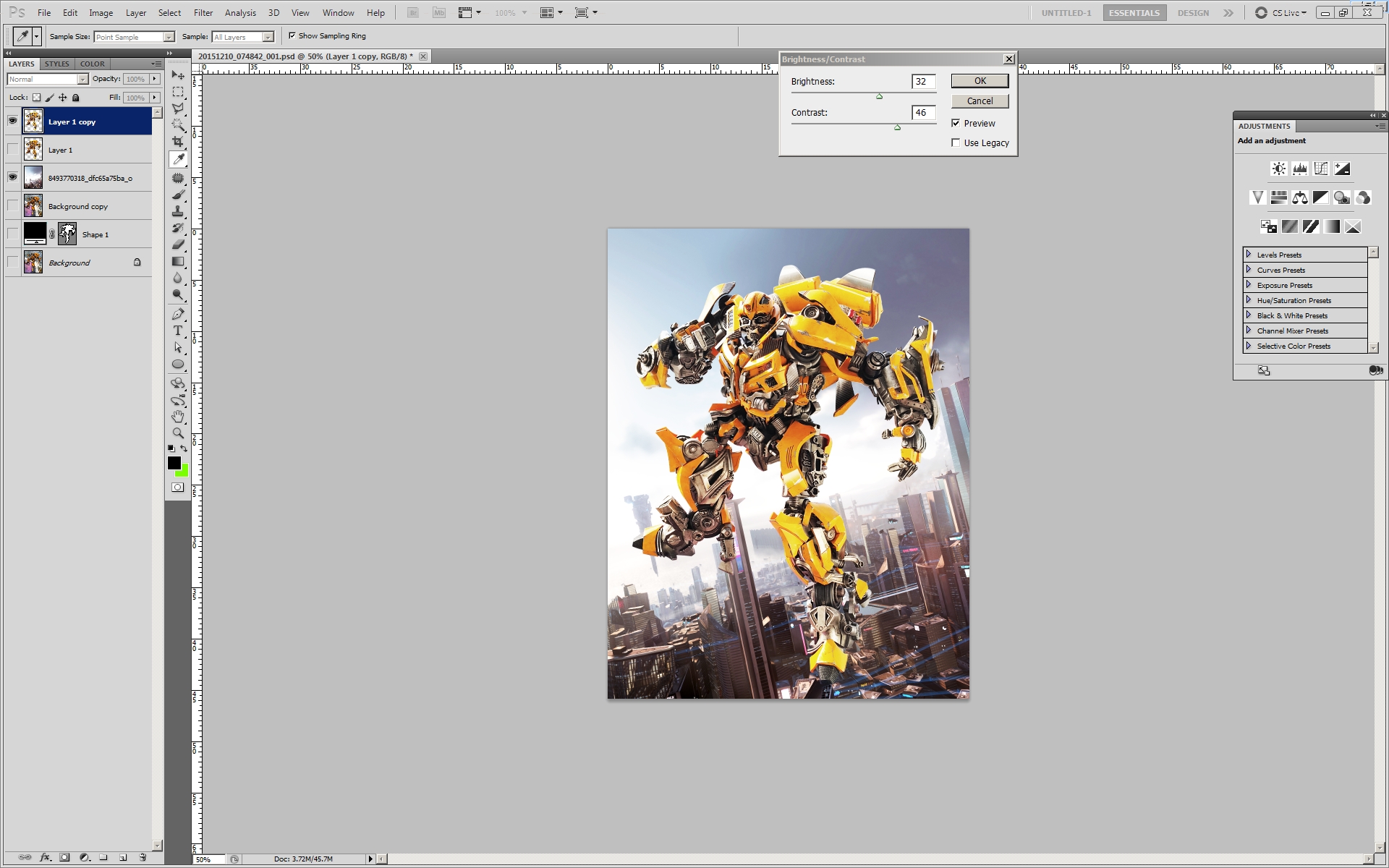
Task: Cancel the Brightness/Contrast dialog
Action: (x=980, y=101)
